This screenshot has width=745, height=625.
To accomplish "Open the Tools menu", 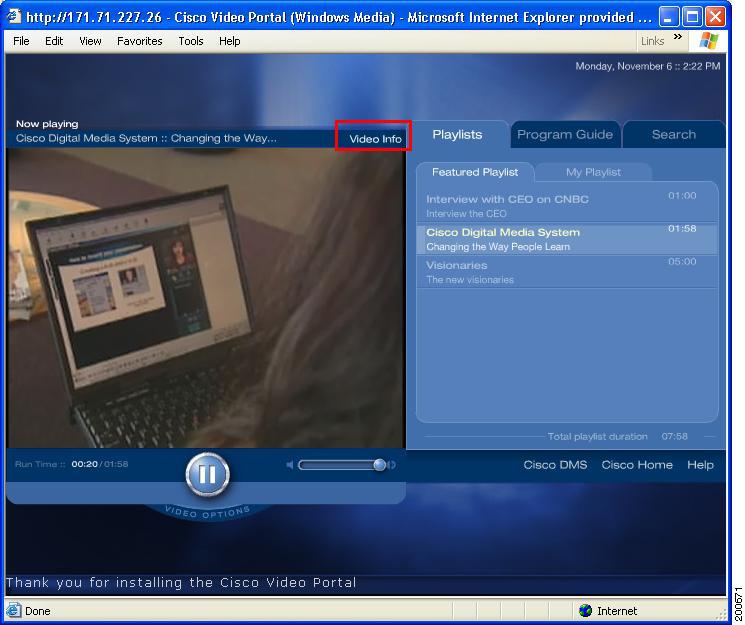I will [191, 41].
